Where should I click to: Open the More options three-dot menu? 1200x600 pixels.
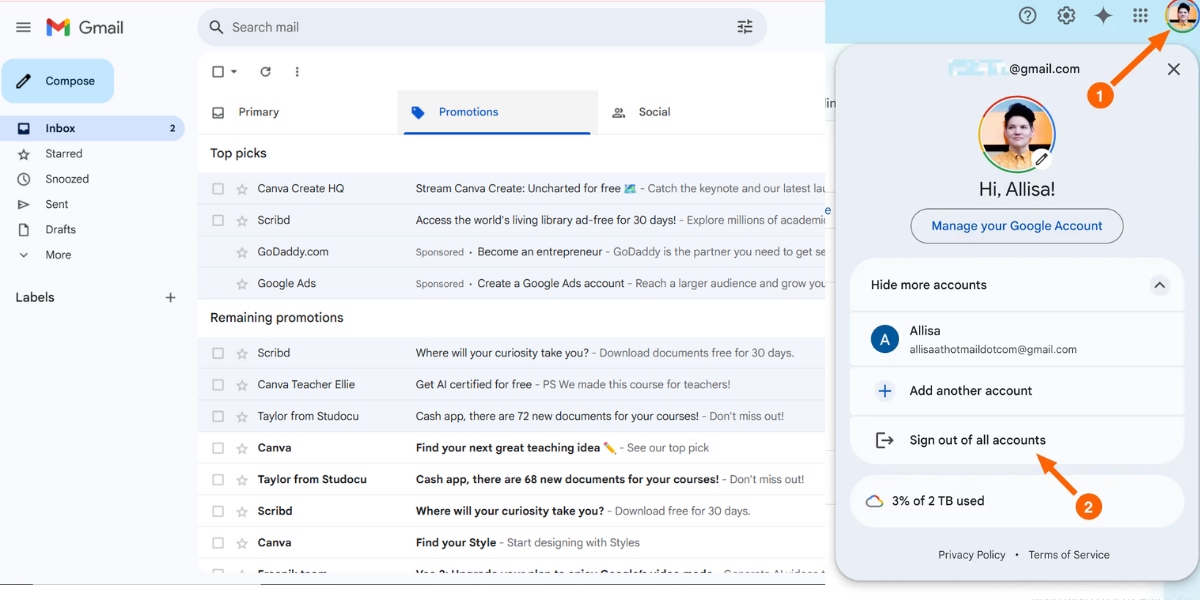[297, 72]
